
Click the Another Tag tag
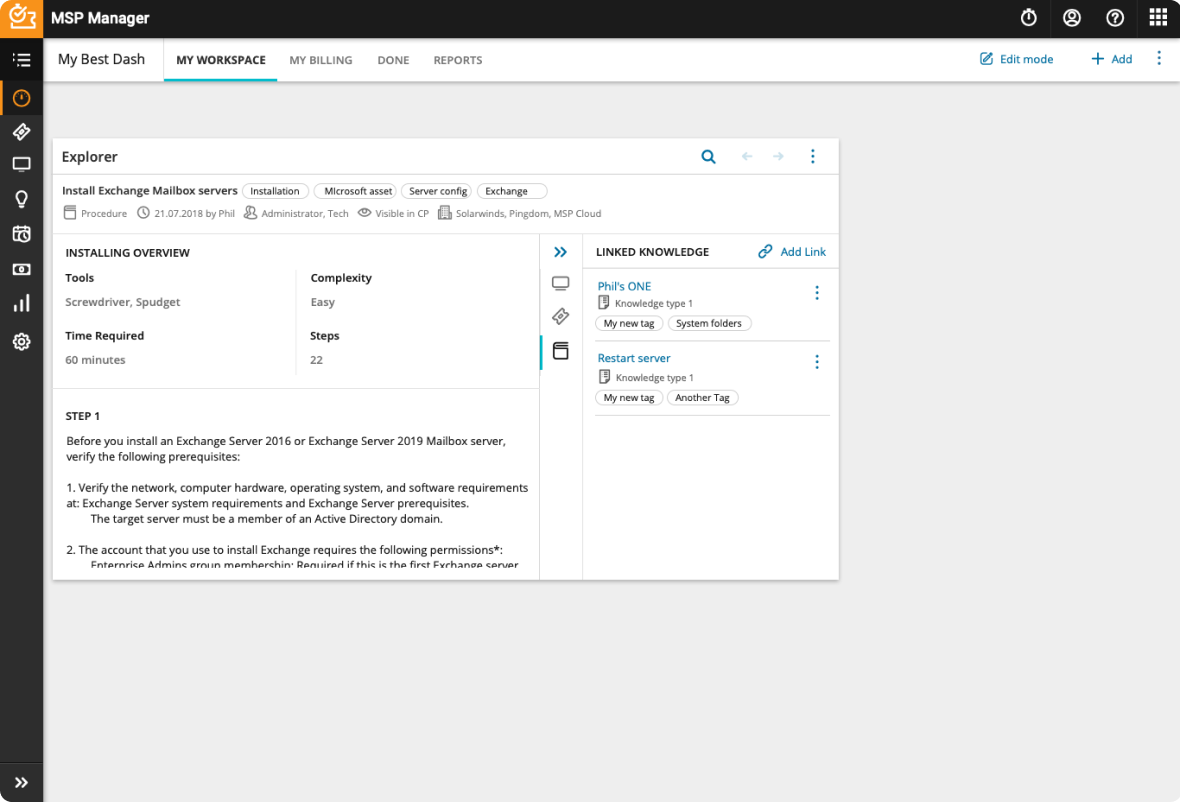(x=703, y=397)
